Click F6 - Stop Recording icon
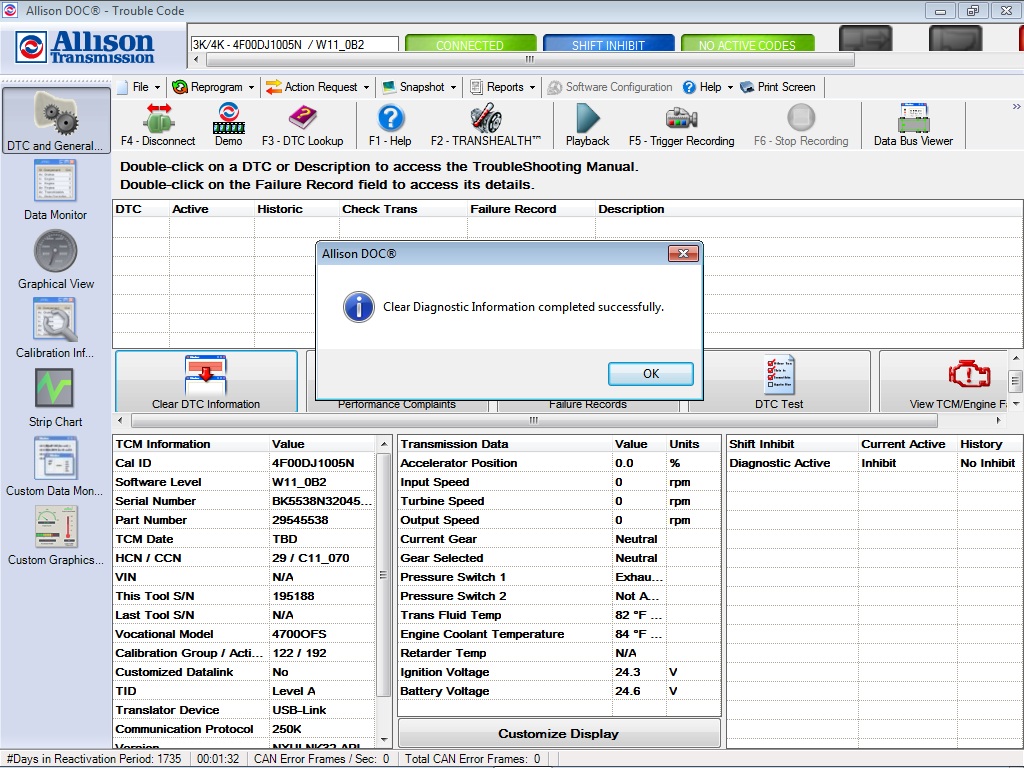 (x=801, y=118)
